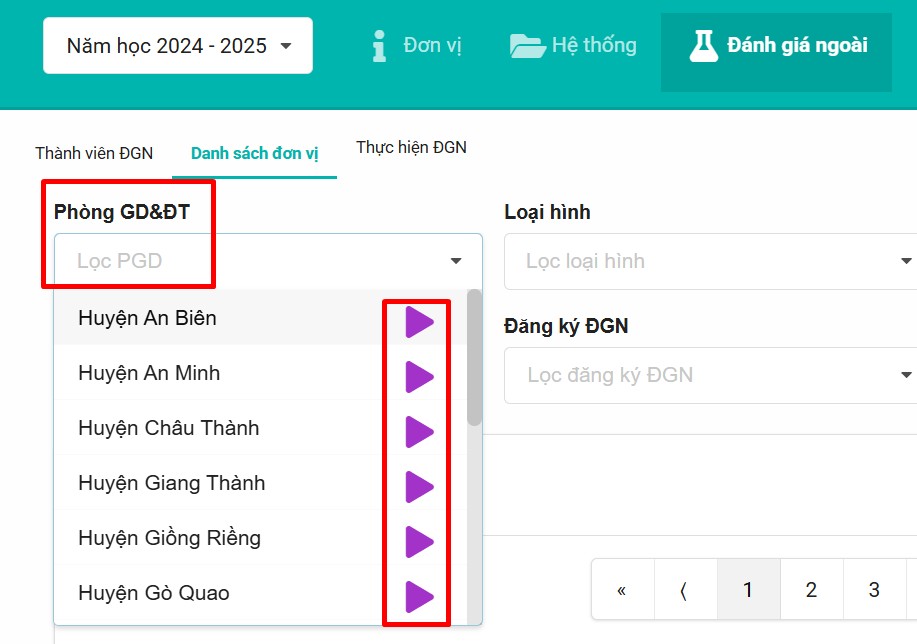The image size is (917, 644).
Task: Switch to the Thực hiện ĐGN tab
Action: click(x=411, y=147)
